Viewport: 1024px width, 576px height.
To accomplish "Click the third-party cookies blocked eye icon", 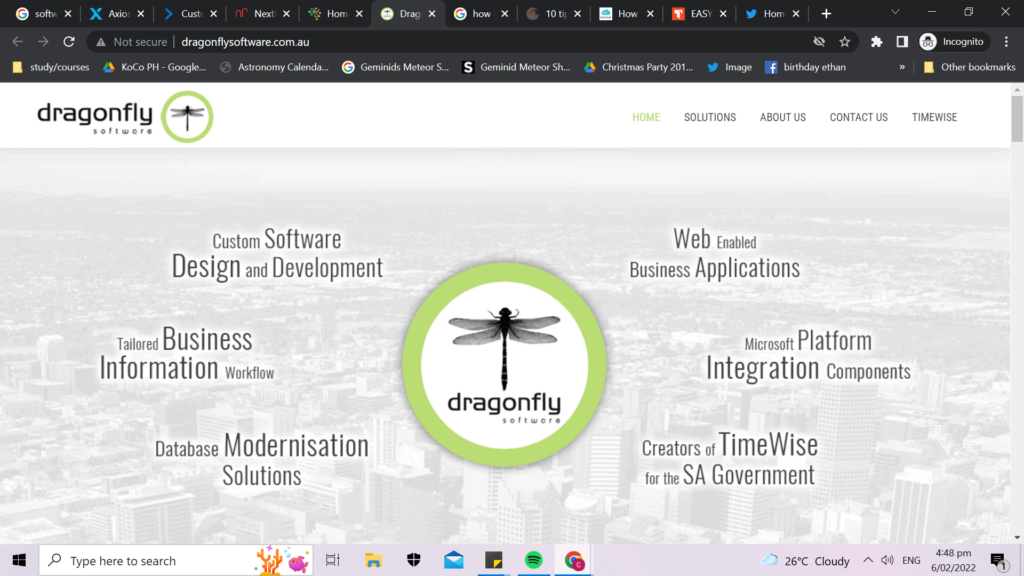I will point(819,42).
